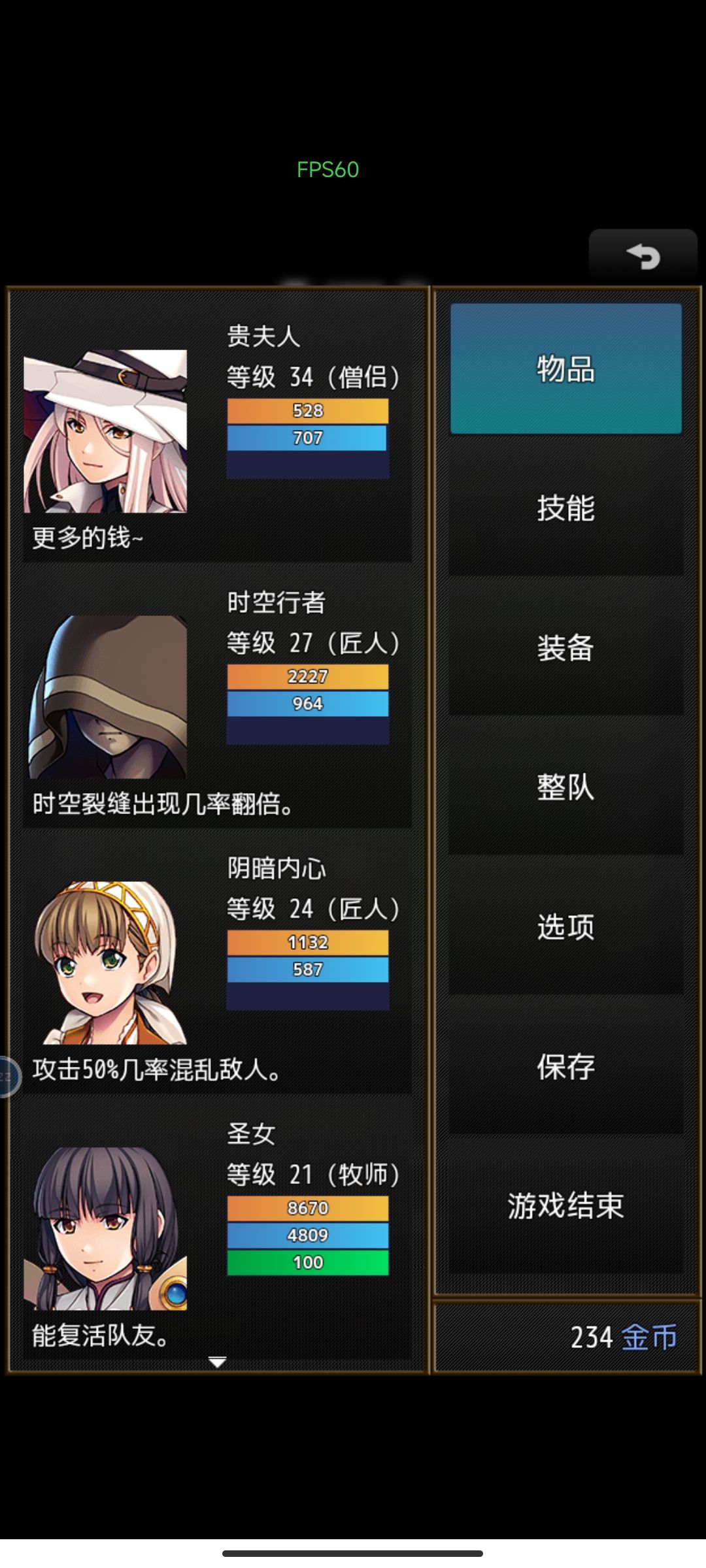Select 保存 to save game
Screen dimensions: 706x1568
coord(566,1067)
